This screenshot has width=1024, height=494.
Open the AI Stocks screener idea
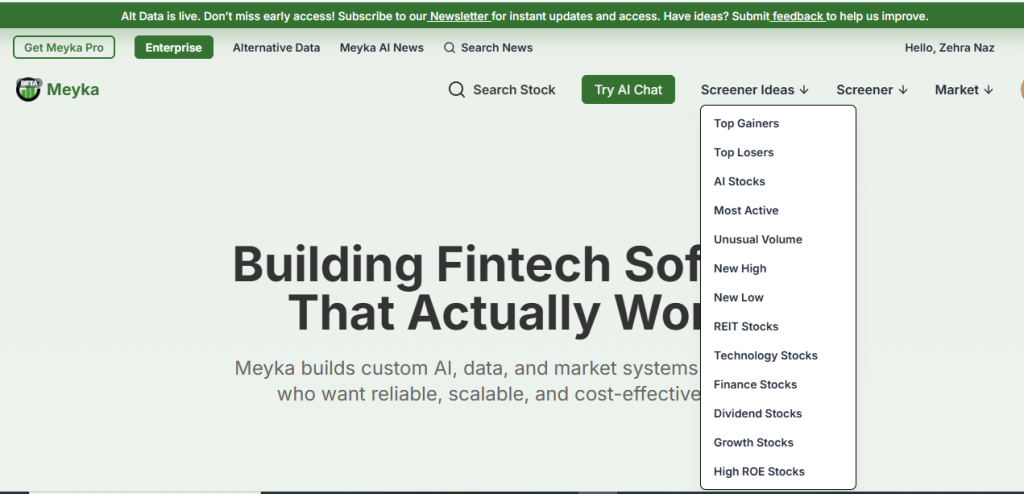pyautogui.click(x=740, y=182)
